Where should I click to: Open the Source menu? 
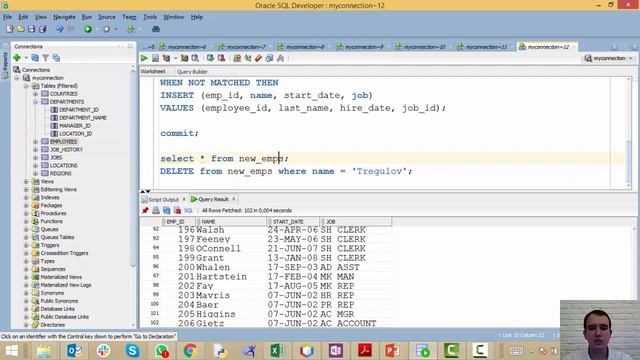[x=107, y=17]
